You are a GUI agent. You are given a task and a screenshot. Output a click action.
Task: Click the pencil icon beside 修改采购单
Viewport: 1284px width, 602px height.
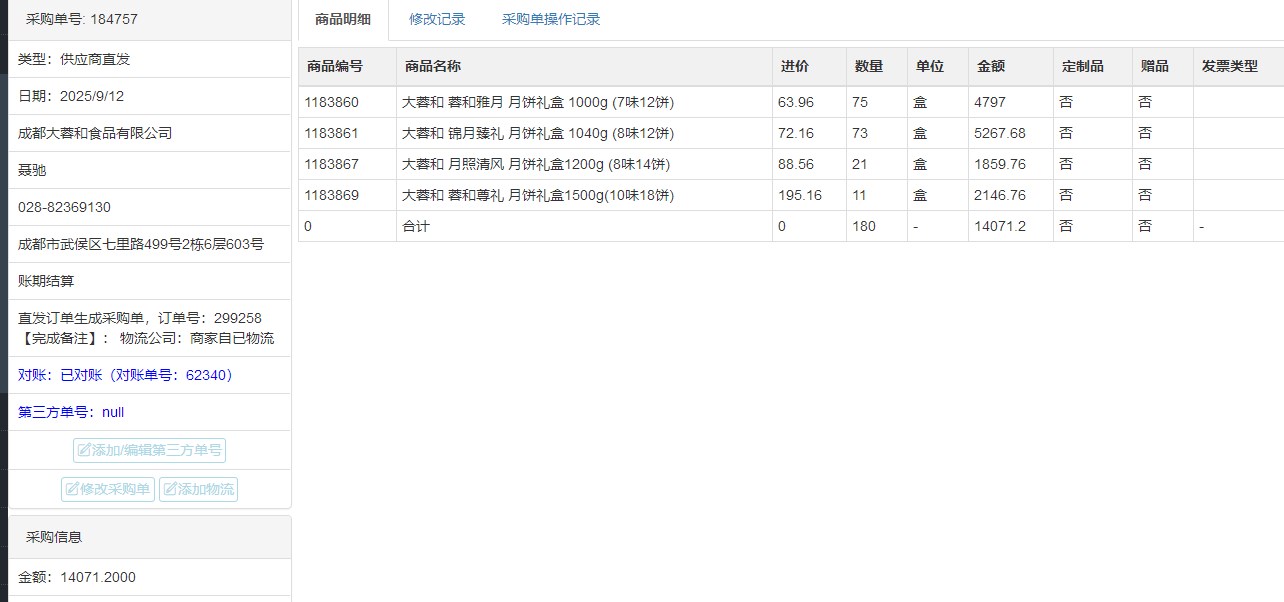[x=72, y=489]
